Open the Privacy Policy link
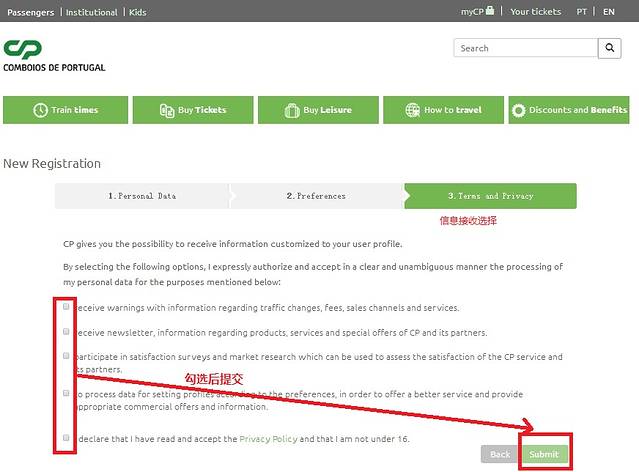Screen dimensions: 639x472 [x=266, y=439]
